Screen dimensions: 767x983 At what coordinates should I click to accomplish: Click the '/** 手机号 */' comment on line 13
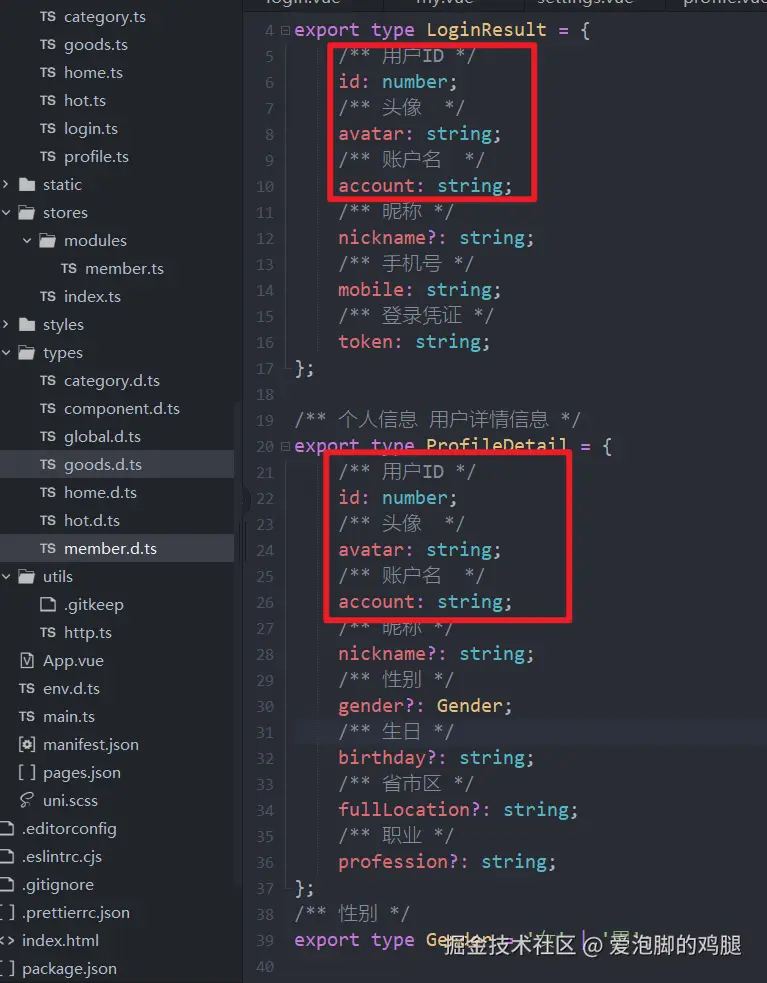pos(406,264)
